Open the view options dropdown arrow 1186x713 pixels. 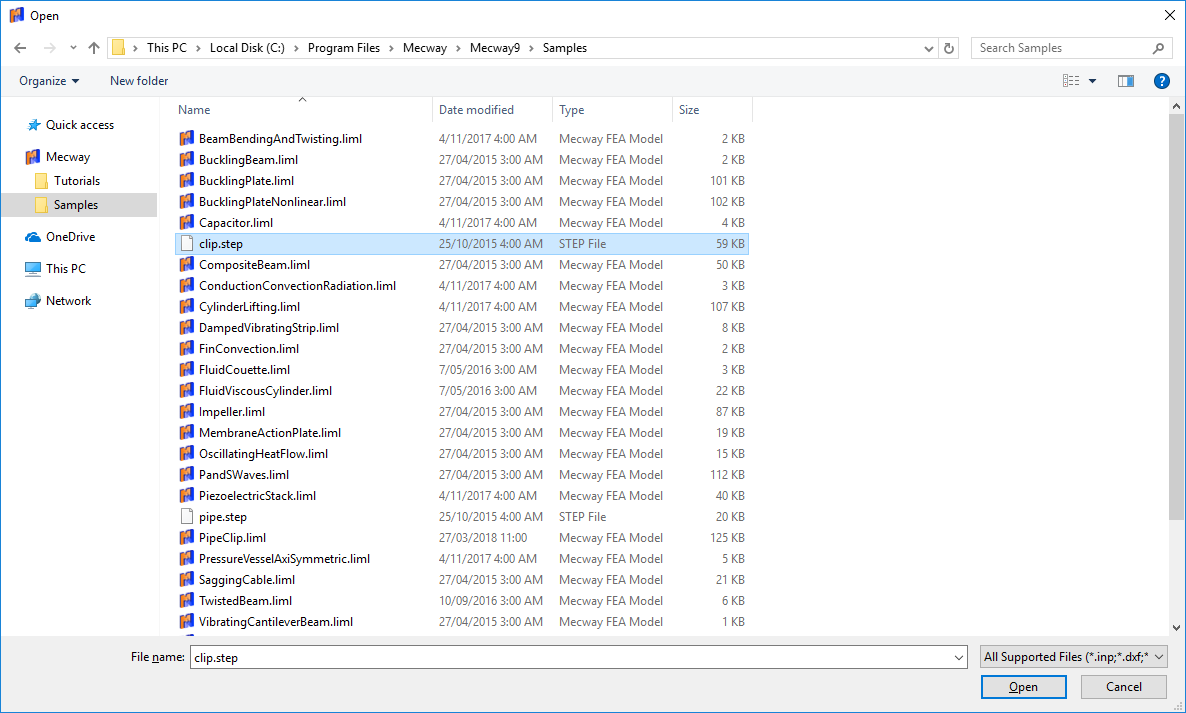(x=1092, y=81)
